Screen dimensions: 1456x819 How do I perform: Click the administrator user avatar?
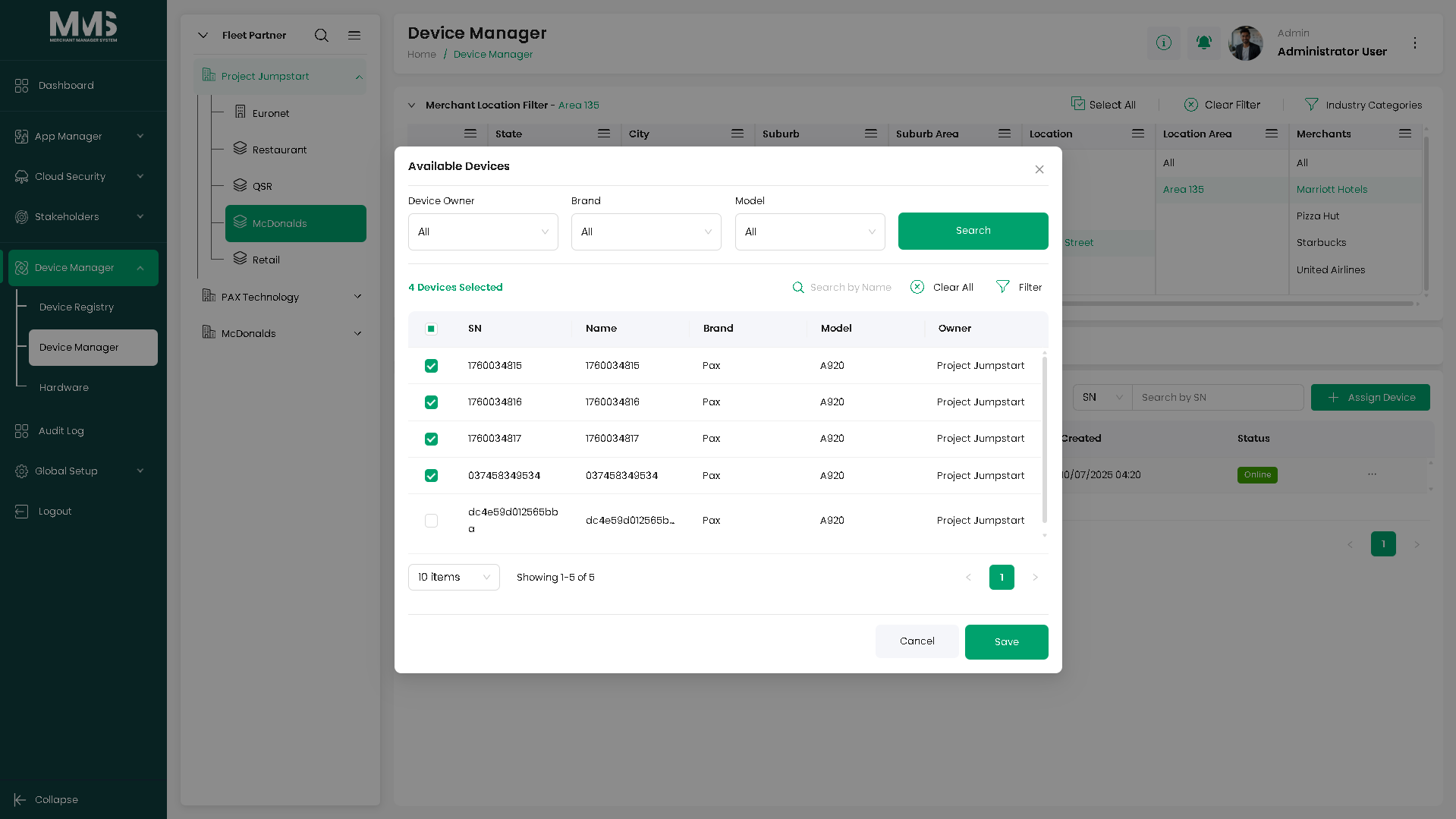coord(1246,43)
